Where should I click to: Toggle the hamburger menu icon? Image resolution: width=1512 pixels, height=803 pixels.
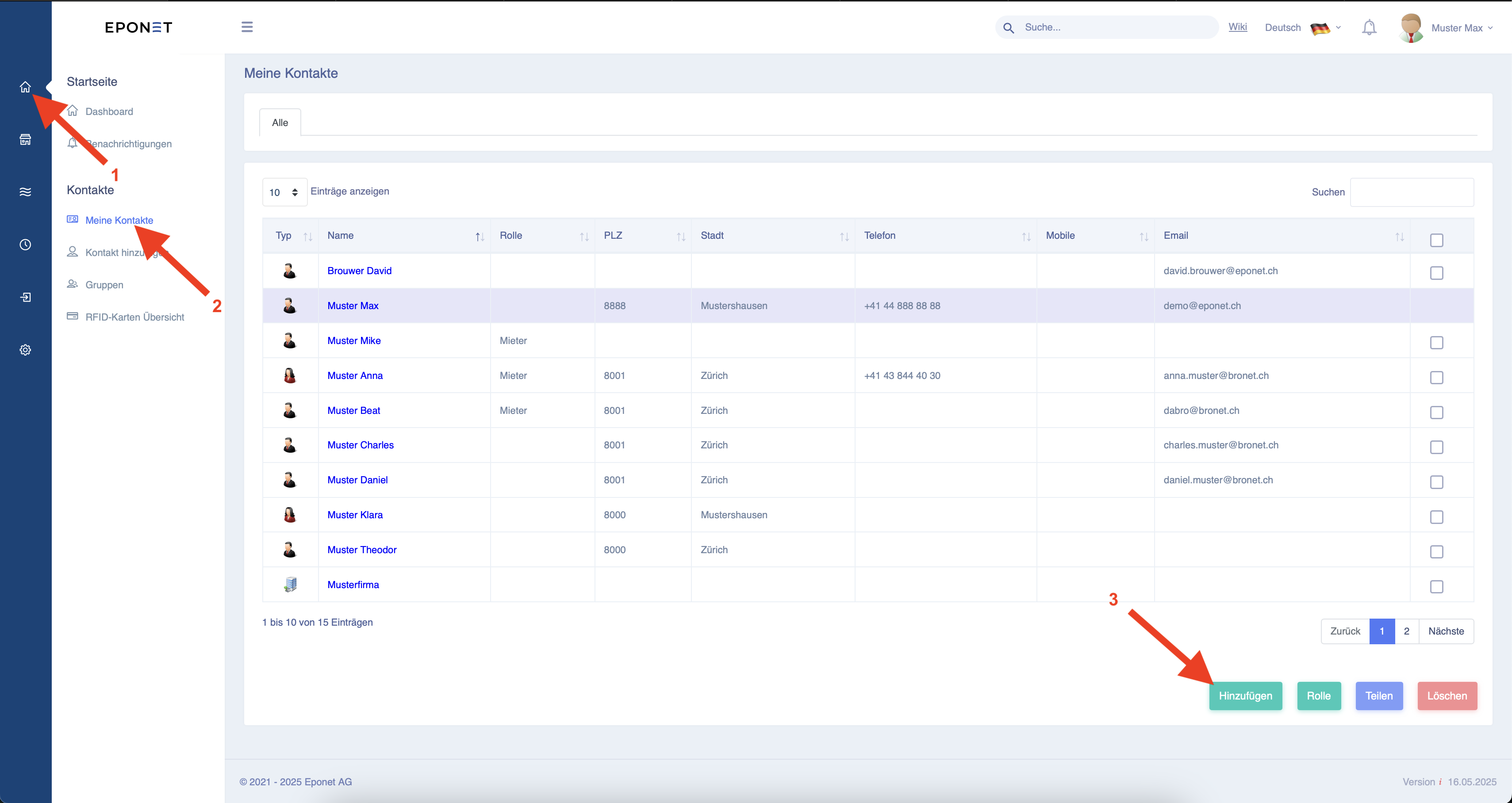247,27
